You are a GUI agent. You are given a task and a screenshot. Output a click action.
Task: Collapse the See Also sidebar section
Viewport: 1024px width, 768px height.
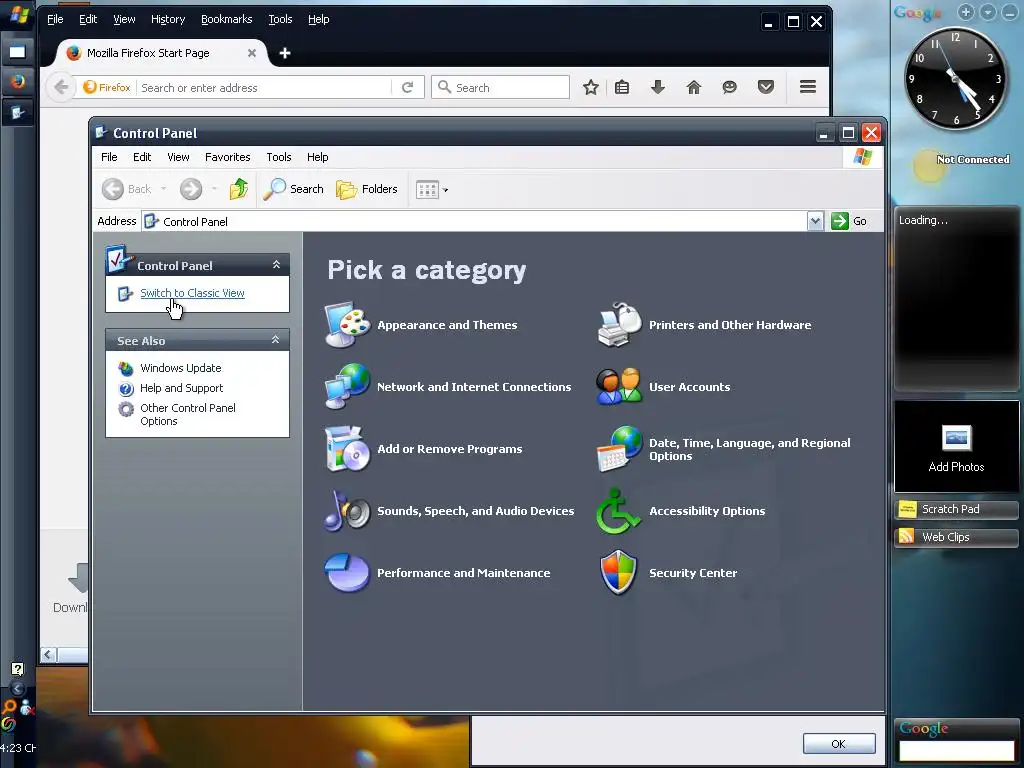pos(276,340)
